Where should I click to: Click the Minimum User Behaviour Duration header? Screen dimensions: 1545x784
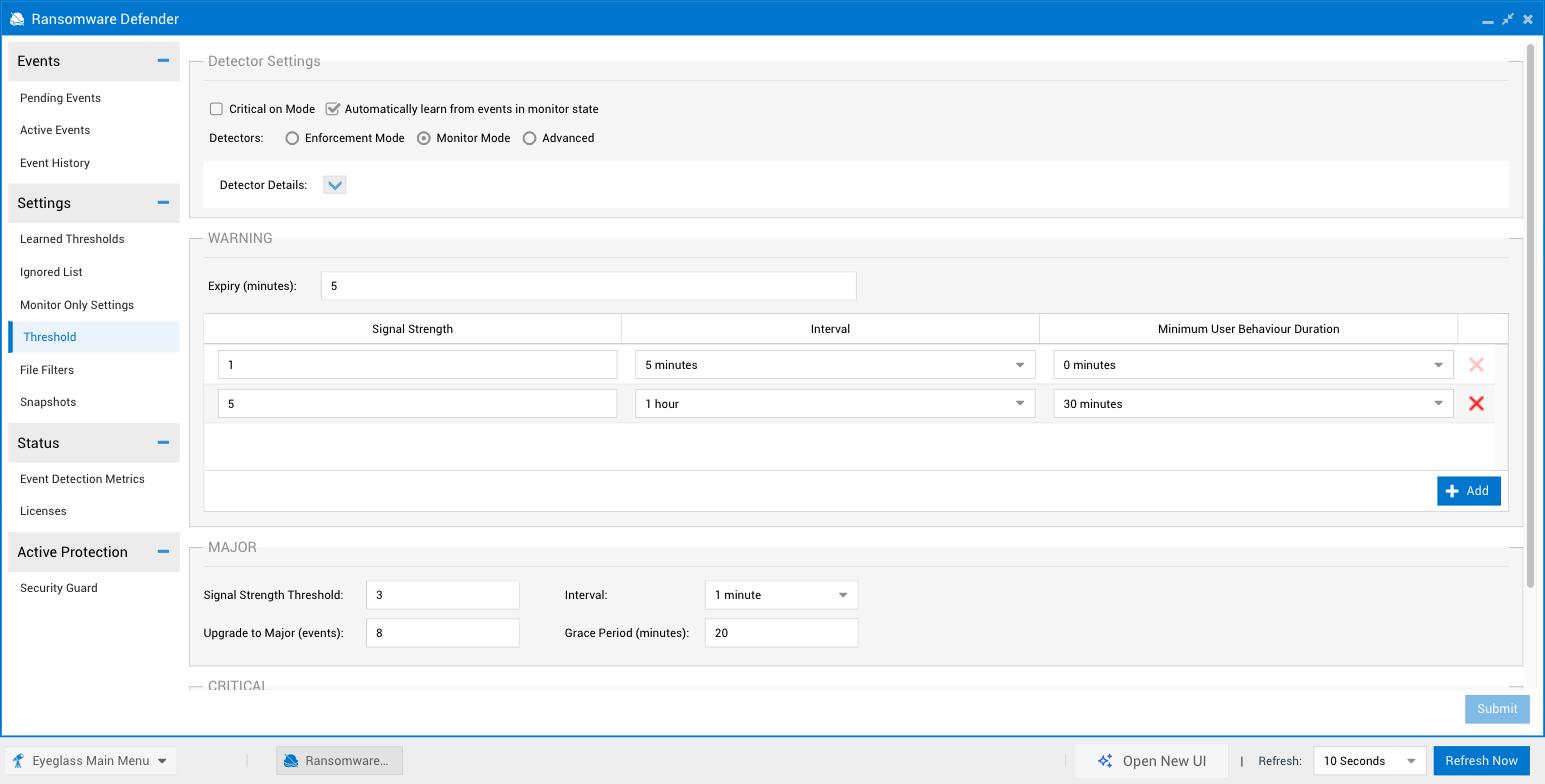pos(1248,329)
